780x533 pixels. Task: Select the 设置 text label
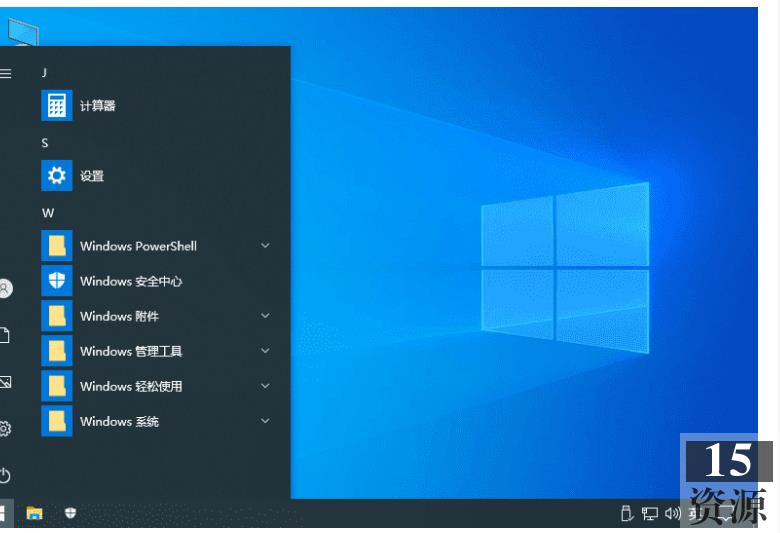92,176
